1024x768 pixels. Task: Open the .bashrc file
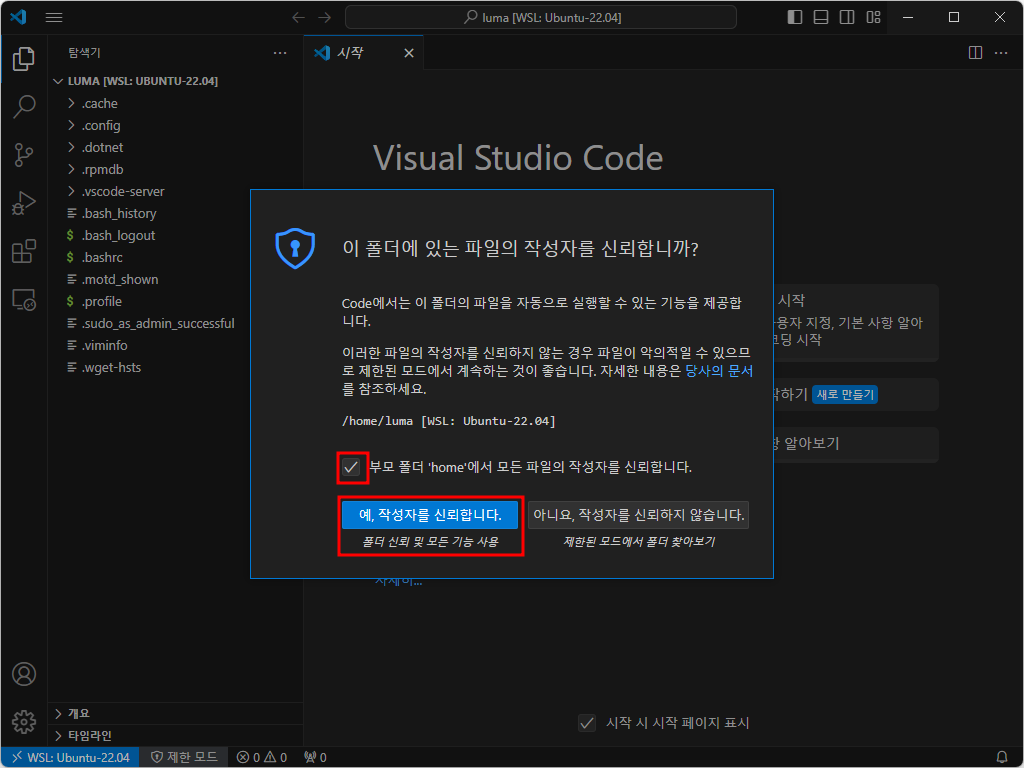pos(175,258)
